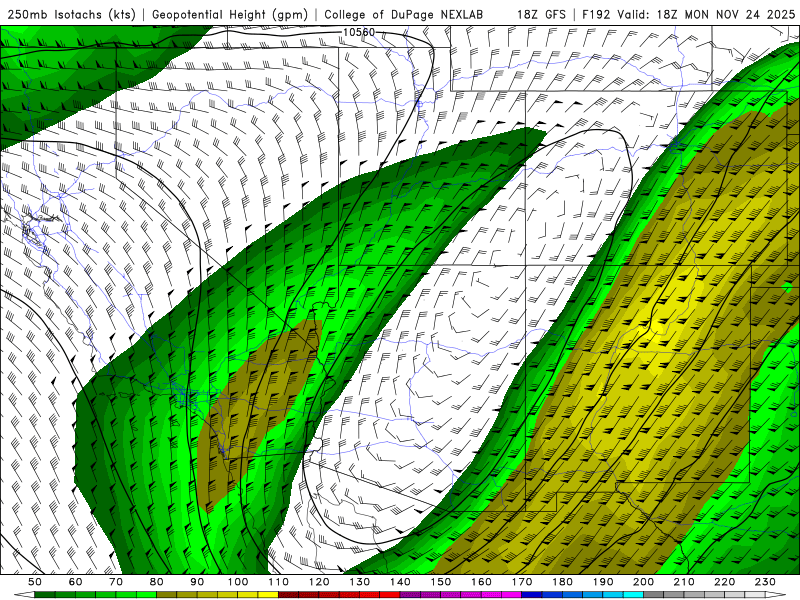800x600 pixels.
Task: Click the darkest green swatch starting at 50
Action: click(x=44, y=594)
